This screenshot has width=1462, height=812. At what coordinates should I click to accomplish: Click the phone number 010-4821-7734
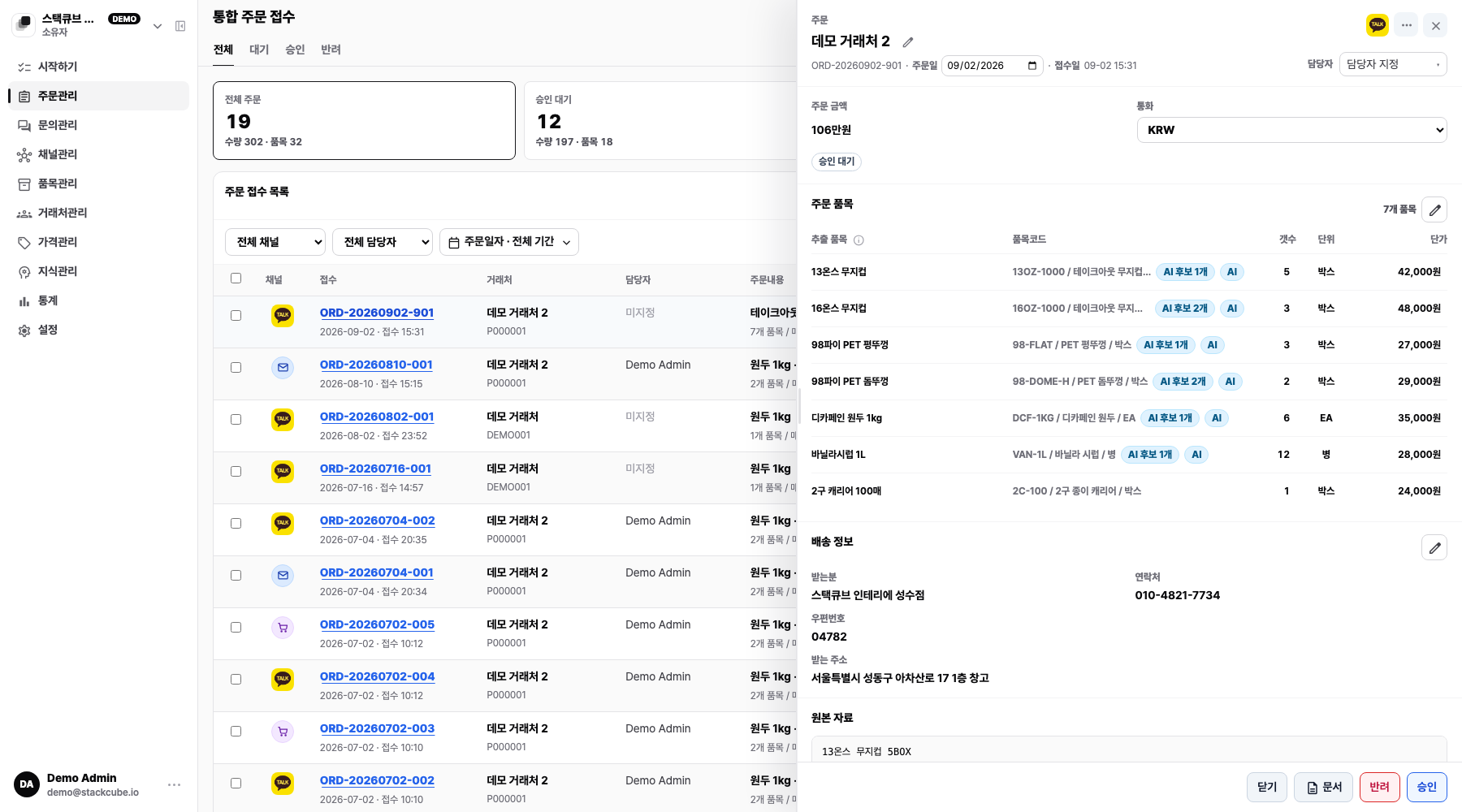(x=1177, y=595)
